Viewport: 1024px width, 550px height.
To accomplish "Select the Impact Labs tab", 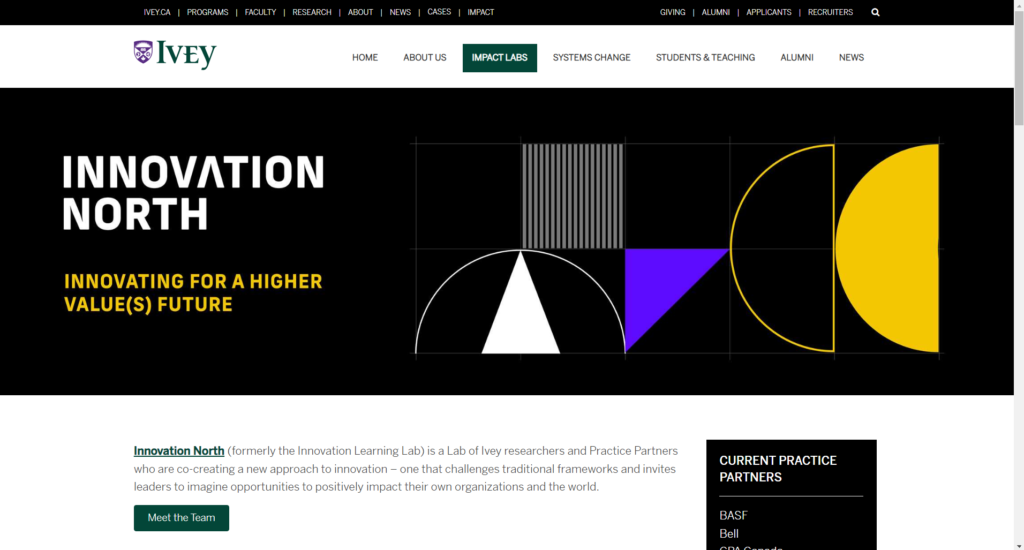I will pyautogui.click(x=500, y=57).
